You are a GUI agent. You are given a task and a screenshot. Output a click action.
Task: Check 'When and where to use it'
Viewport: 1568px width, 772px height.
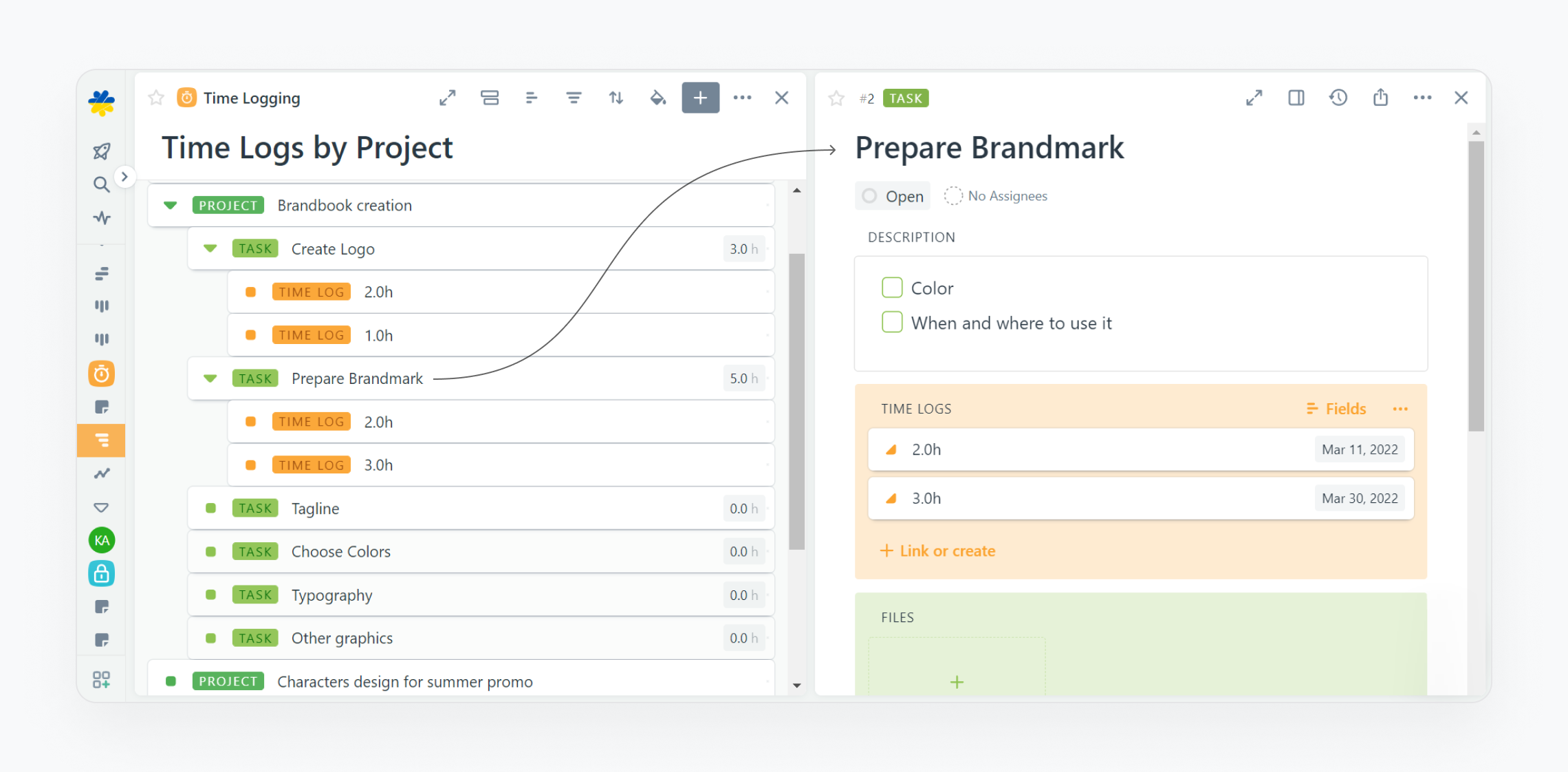tap(892, 322)
